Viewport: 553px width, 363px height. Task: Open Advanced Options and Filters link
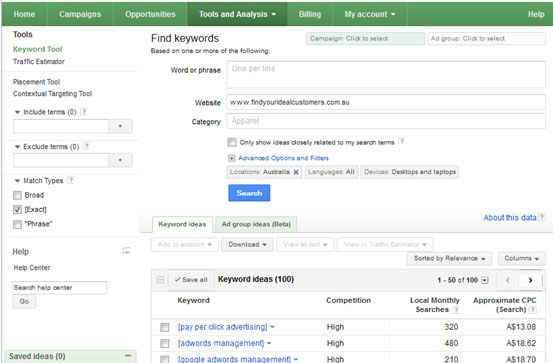click(283, 158)
